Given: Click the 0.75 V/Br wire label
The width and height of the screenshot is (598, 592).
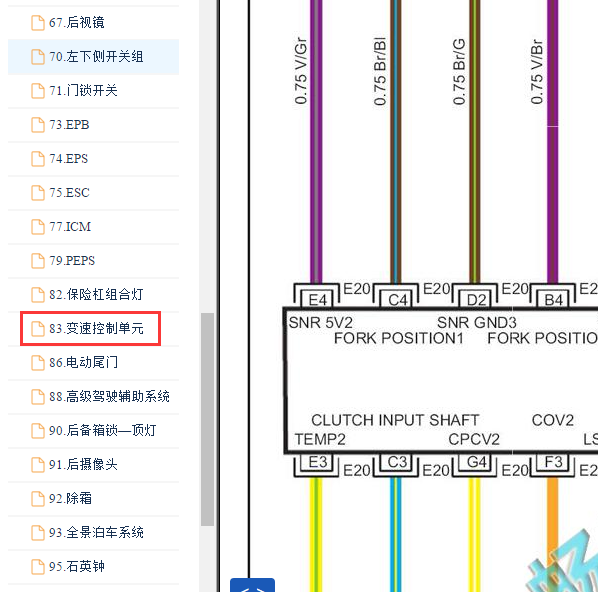Looking at the screenshot, I should point(537,72).
